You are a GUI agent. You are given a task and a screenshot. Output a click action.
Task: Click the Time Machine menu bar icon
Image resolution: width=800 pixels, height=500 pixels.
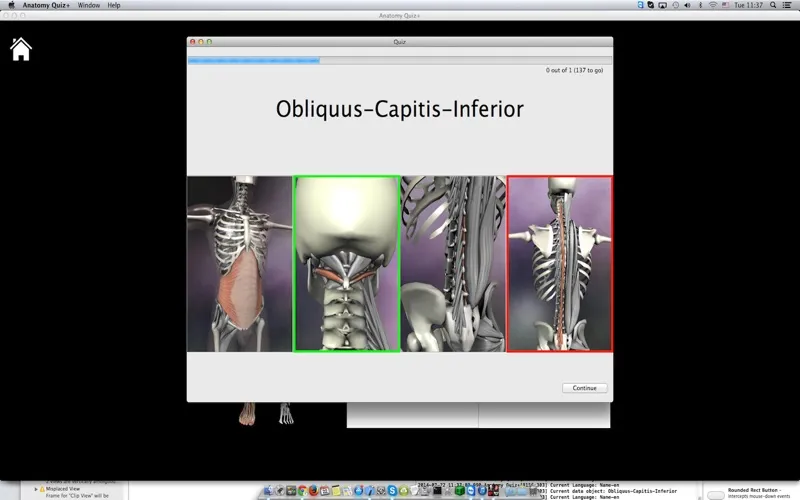click(x=676, y=5)
